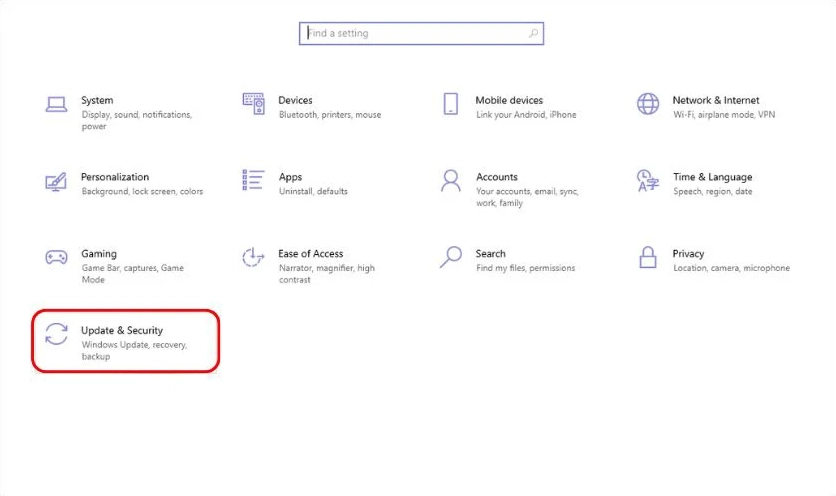Open the Network & Internet heading
The image size is (836, 496).
[x=716, y=100]
